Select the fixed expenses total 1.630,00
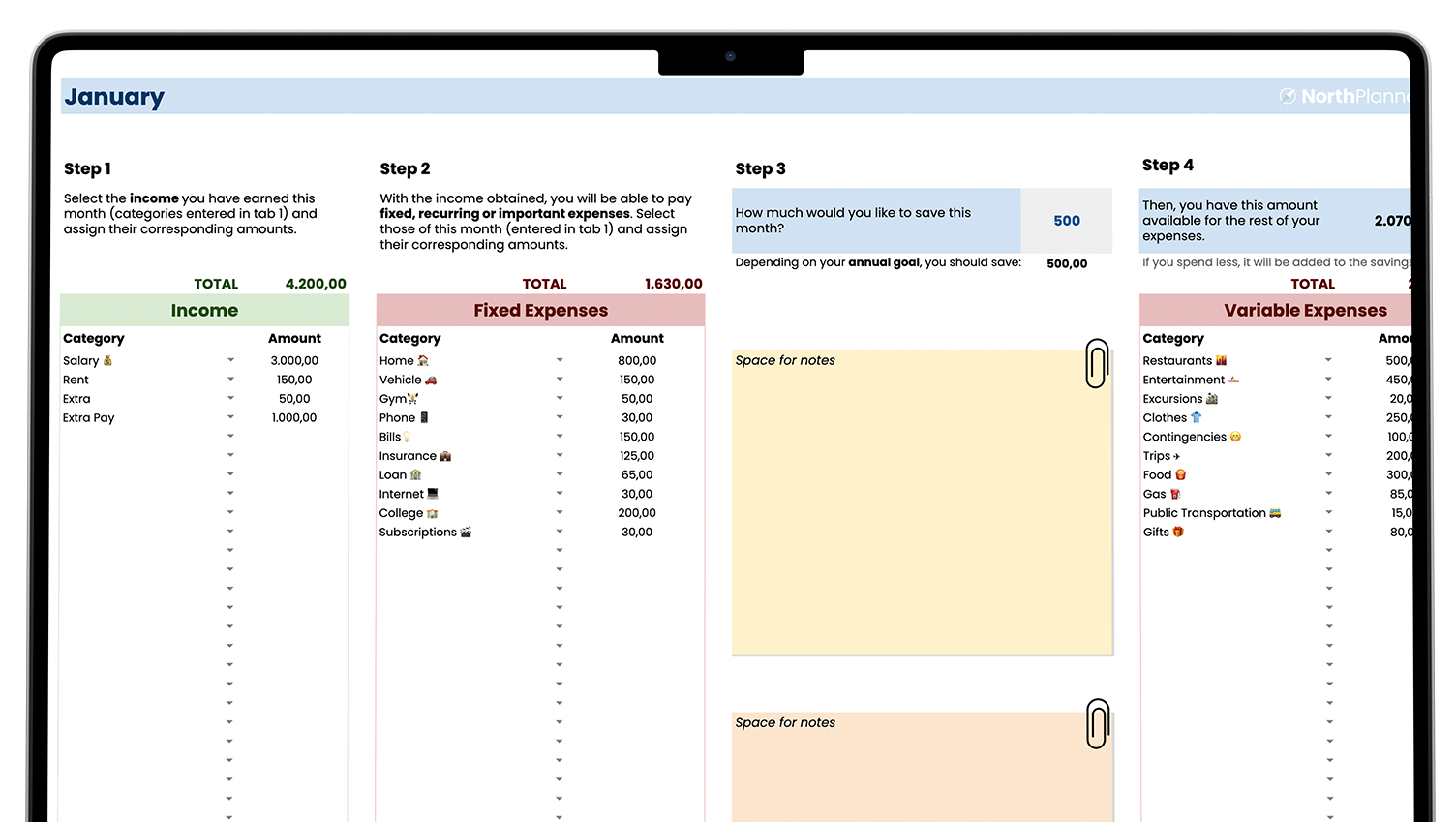1456x822 pixels. coord(674,284)
